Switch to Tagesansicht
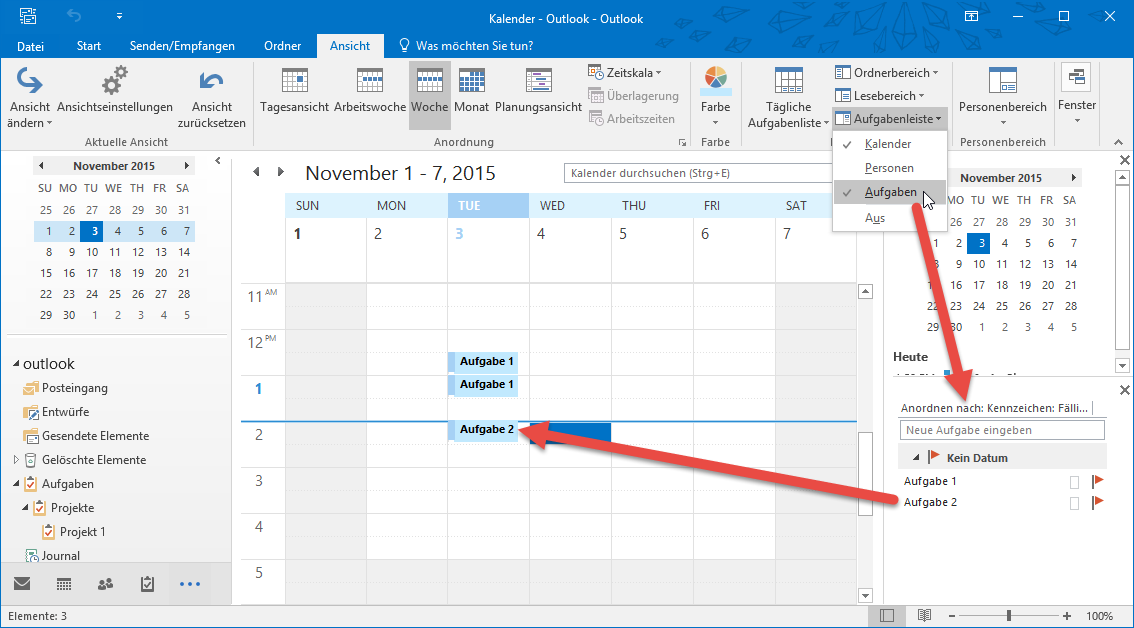The width and height of the screenshot is (1134, 628). click(294, 90)
